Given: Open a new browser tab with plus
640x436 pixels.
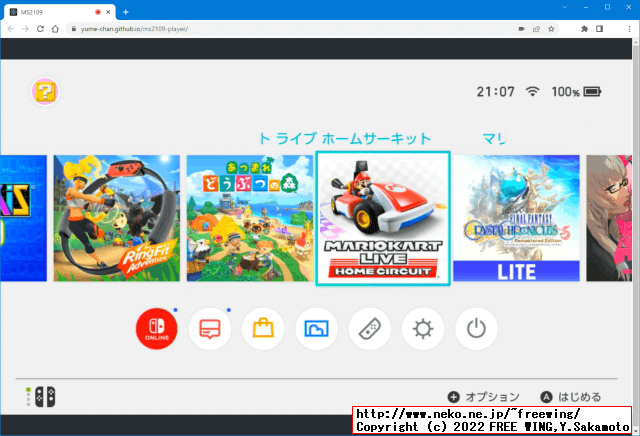Looking at the screenshot, I should [126, 12].
